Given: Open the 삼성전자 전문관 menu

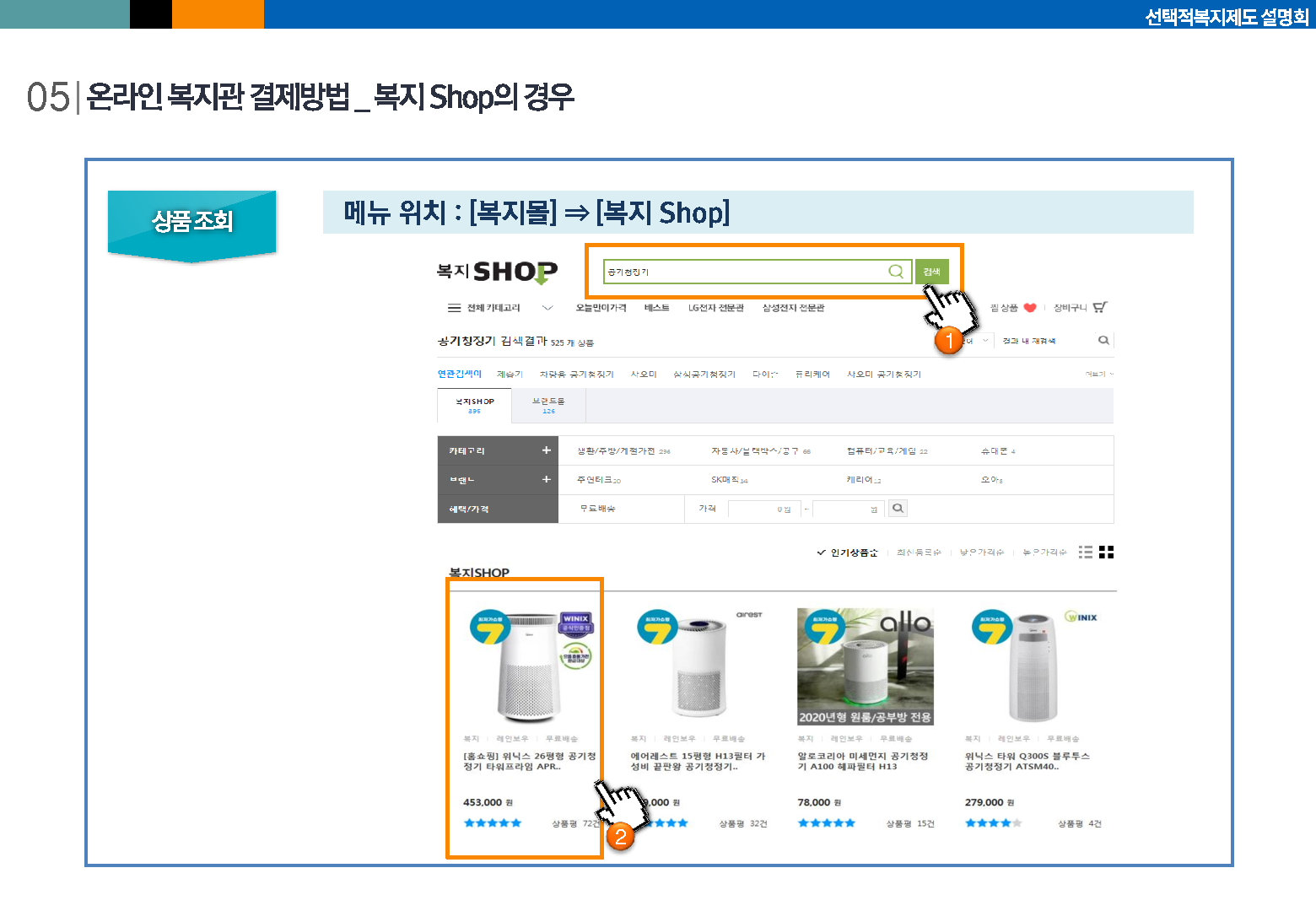Looking at the screenshot, I should (794, 308).
